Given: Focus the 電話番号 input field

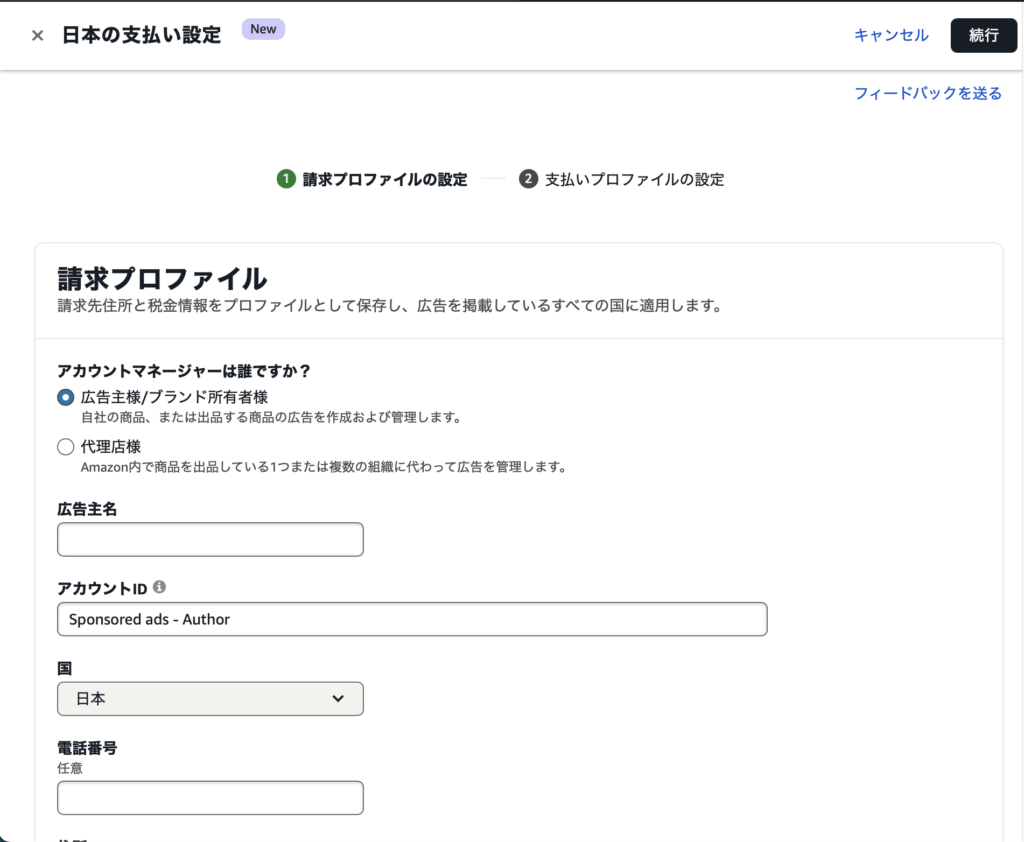Looking at the screenshot, I should (210, 798).
